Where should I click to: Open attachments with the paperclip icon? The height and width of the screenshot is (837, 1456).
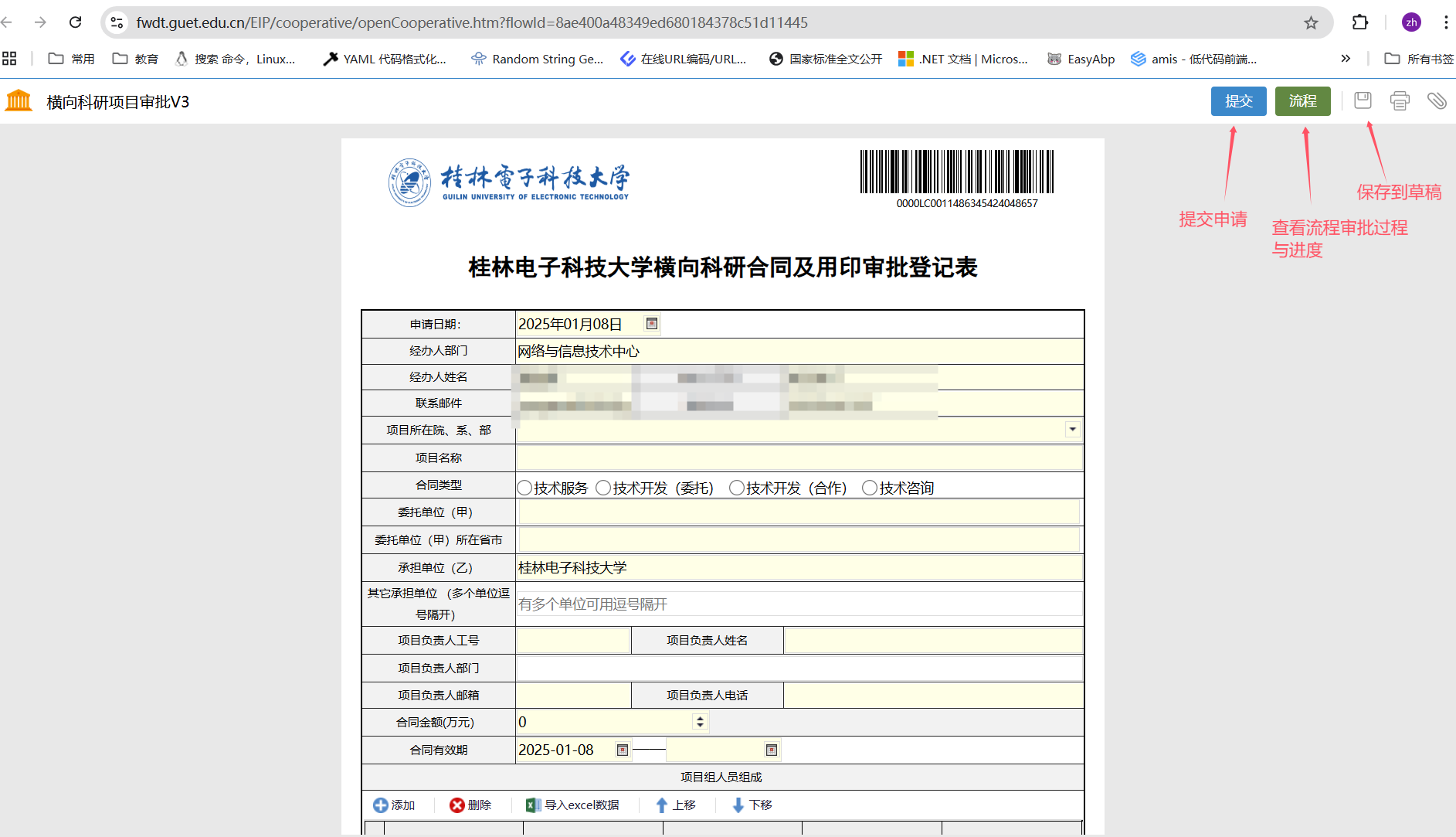pos(1436,100)
